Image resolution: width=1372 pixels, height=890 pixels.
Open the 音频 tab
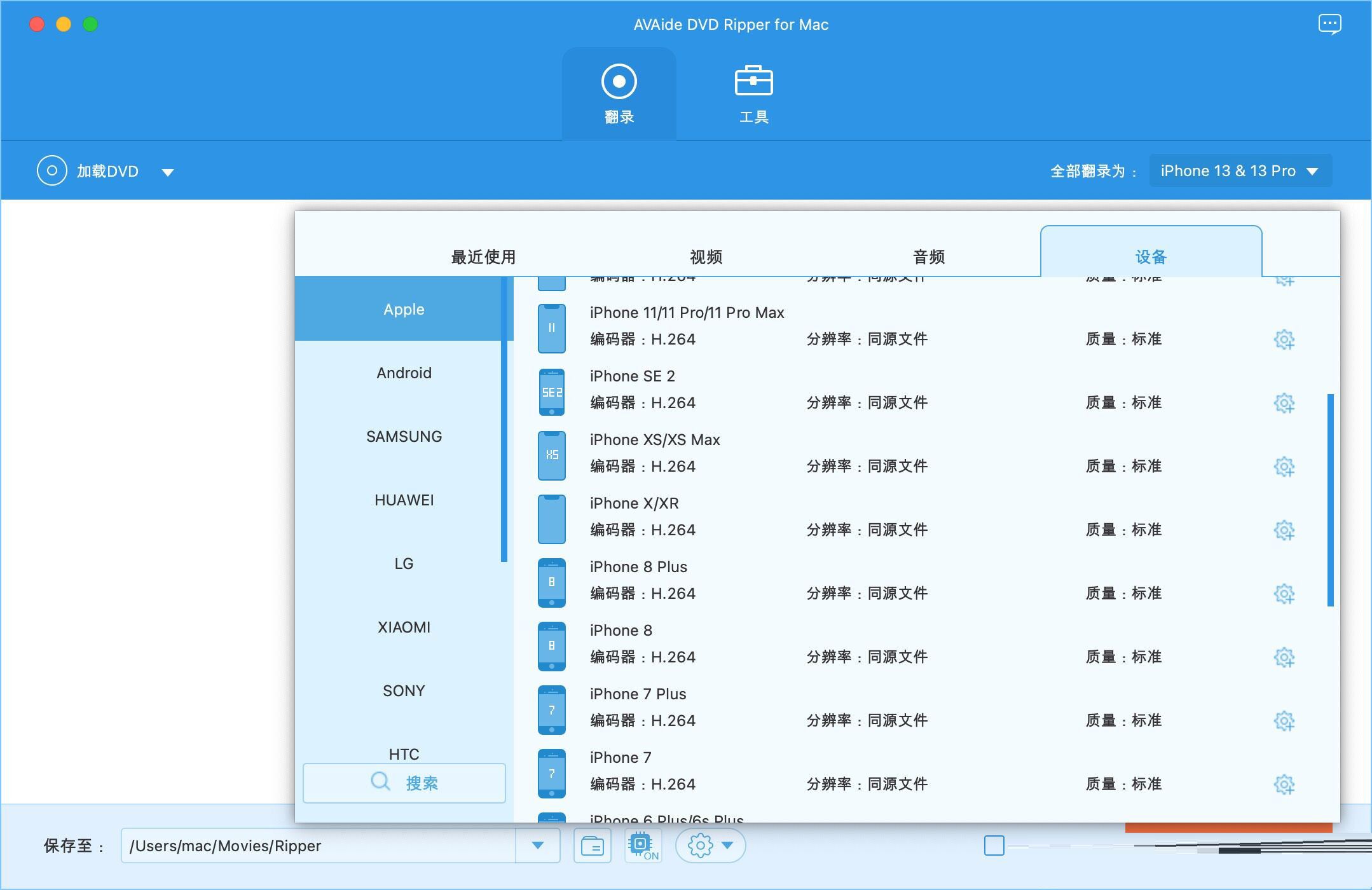pyautogui.click(x=928, y=257)
